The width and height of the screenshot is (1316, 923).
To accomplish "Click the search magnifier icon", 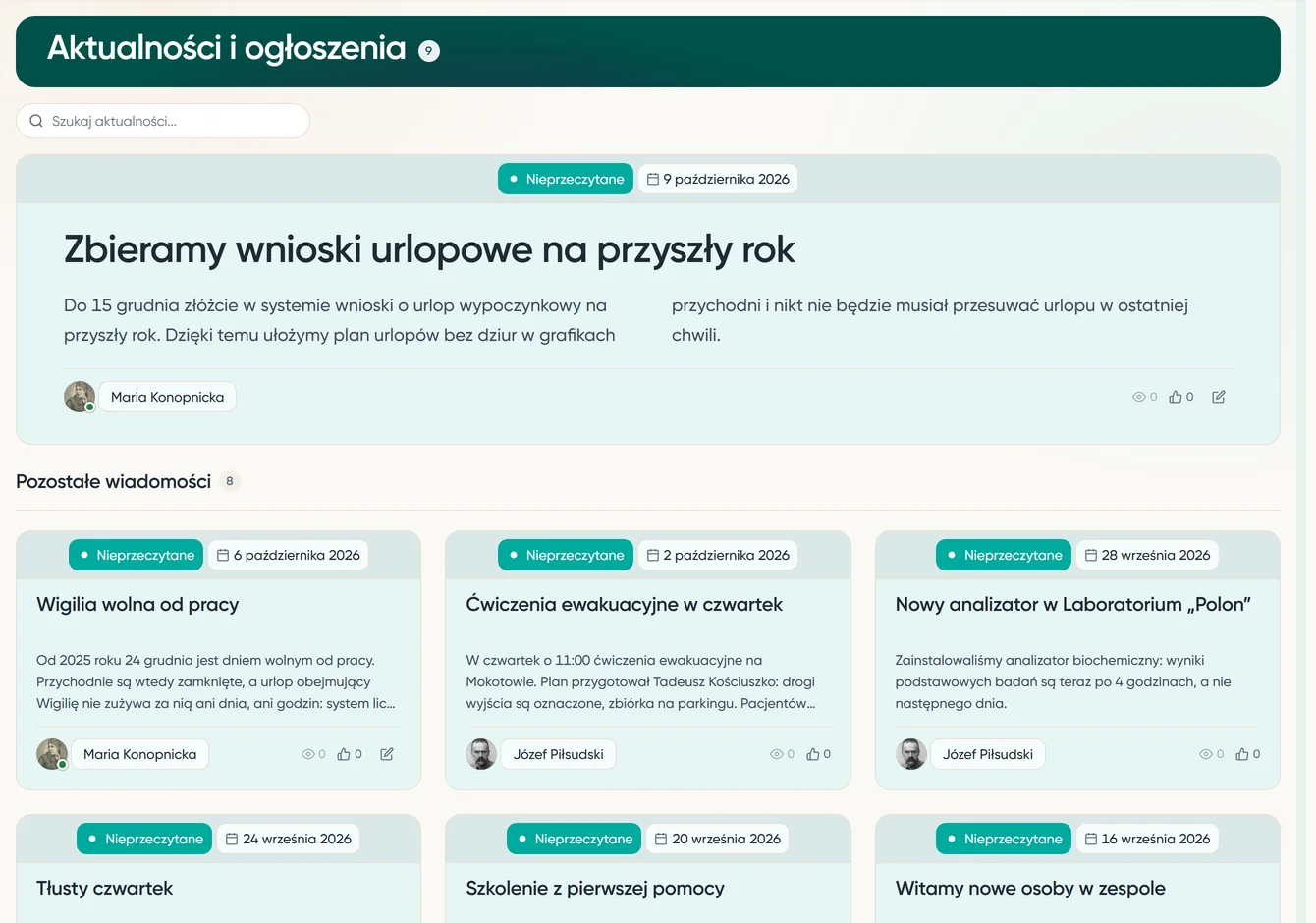I will [36, 121].
